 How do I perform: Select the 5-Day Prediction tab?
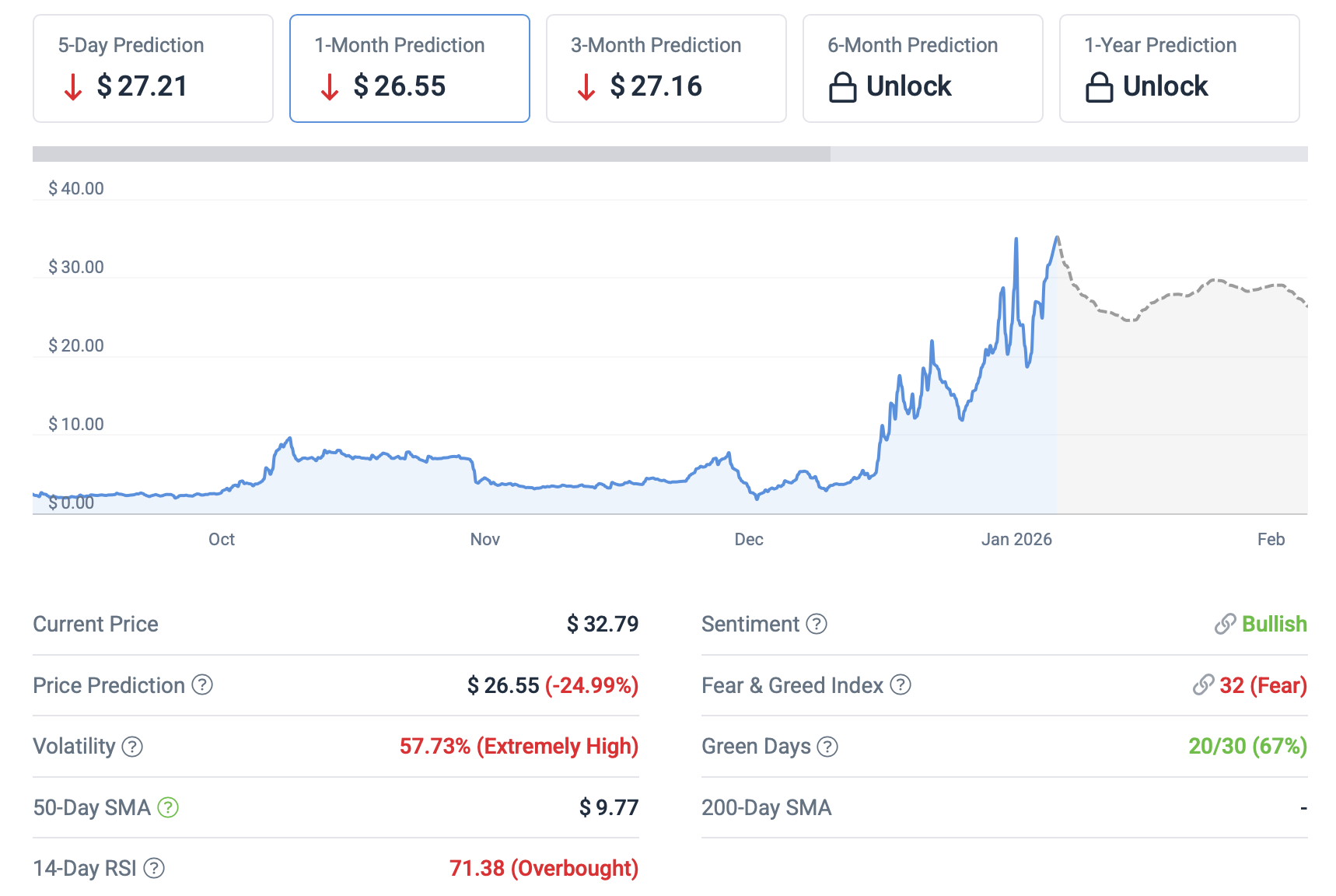pos(153,68)
